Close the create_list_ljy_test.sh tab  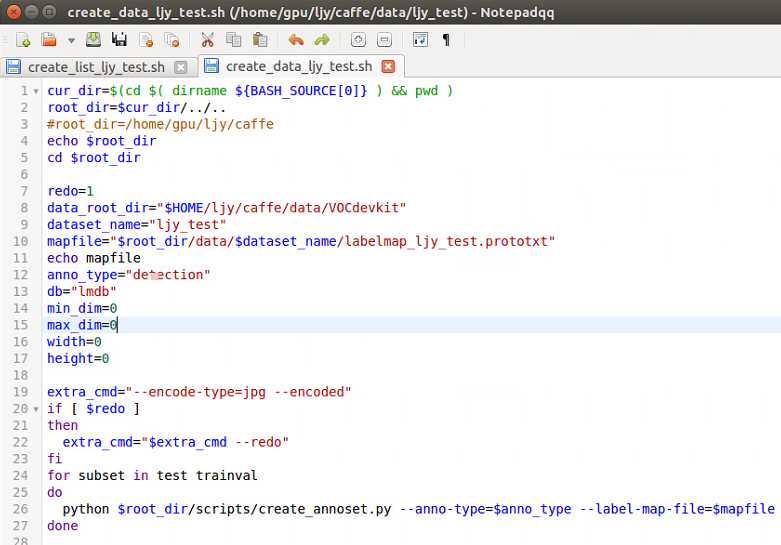click(181, 67)
